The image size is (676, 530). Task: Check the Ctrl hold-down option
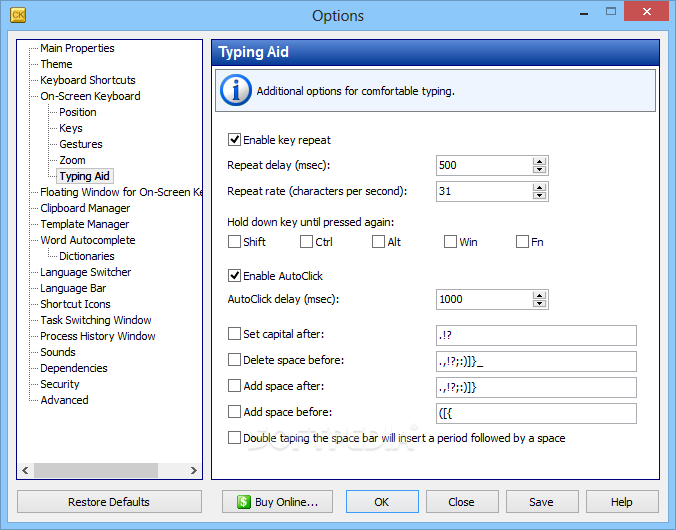(x=306, y=241)
